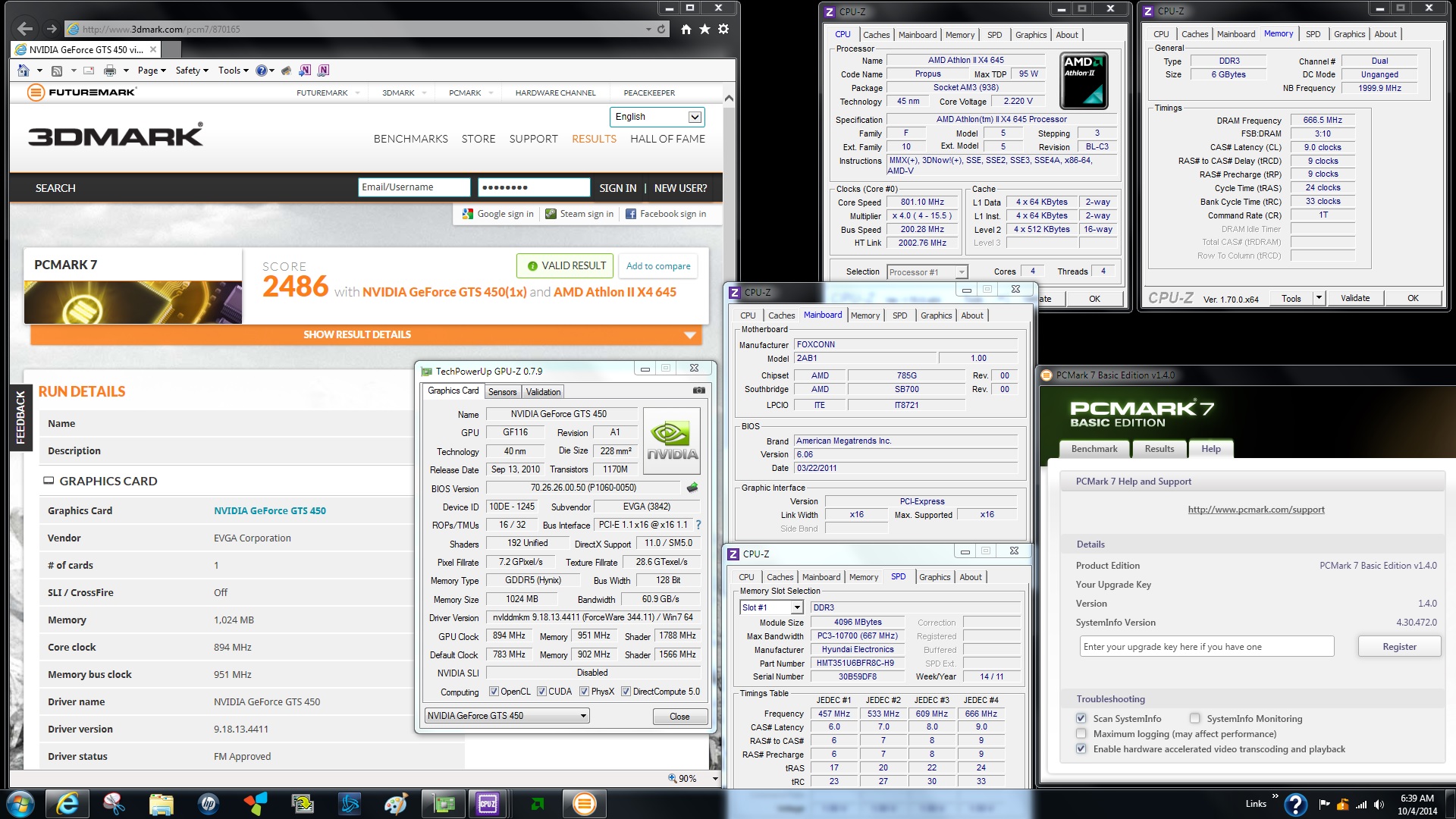Click the printer icon in the command bar
1456x819 pixels.
pyautogui.click(x=110, y=71)
